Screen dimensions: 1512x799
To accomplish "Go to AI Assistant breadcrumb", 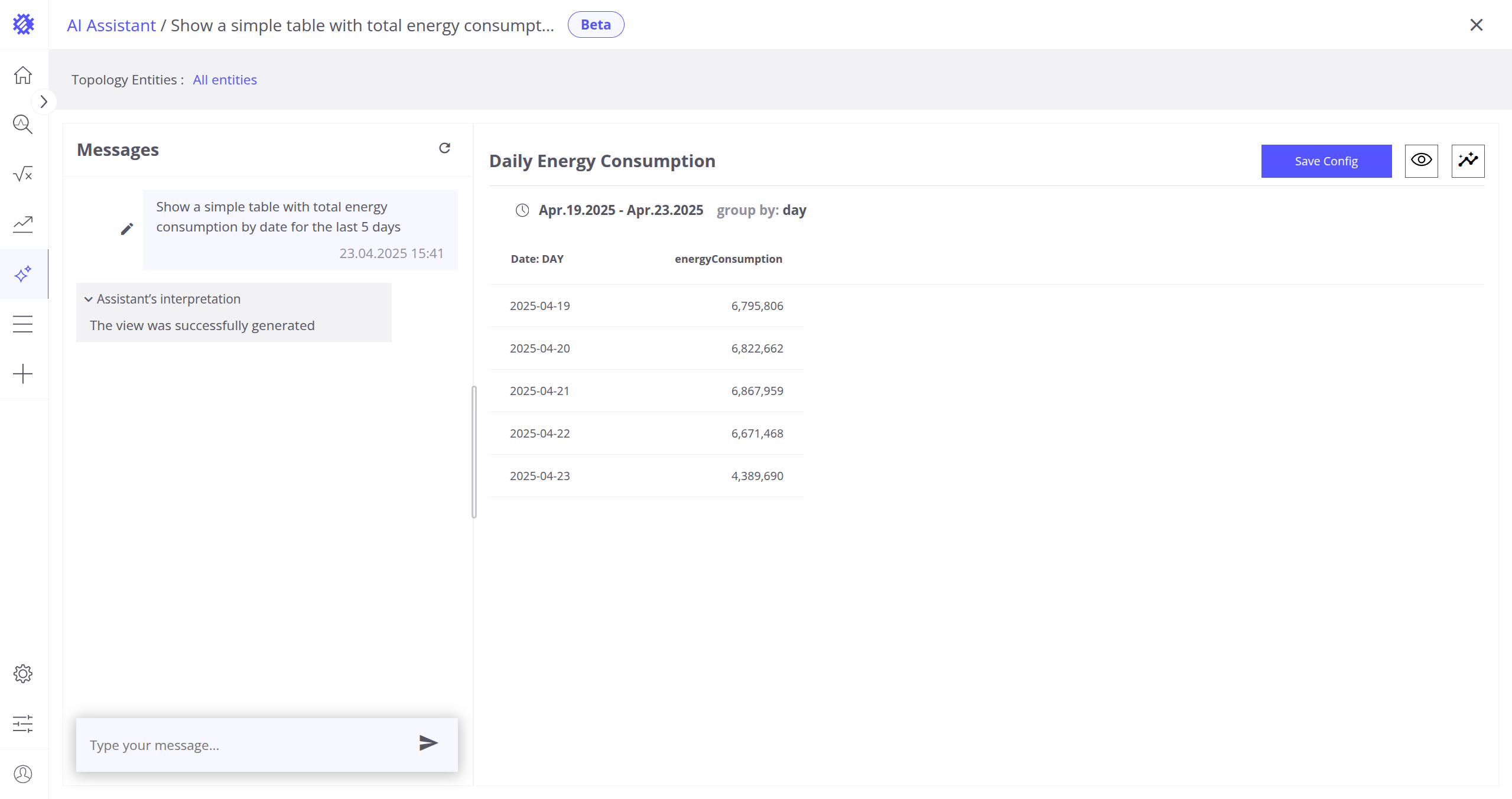I will (x=111, y=25).
